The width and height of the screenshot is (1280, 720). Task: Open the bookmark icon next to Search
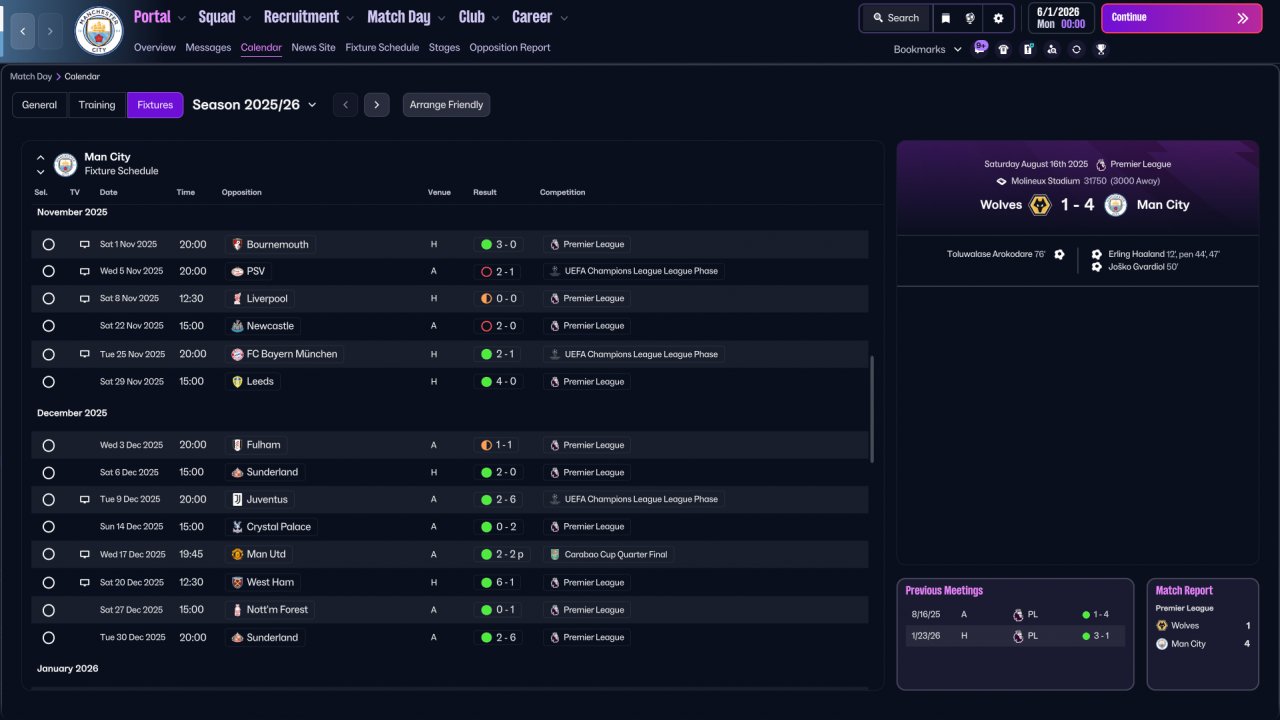[946, 18]
